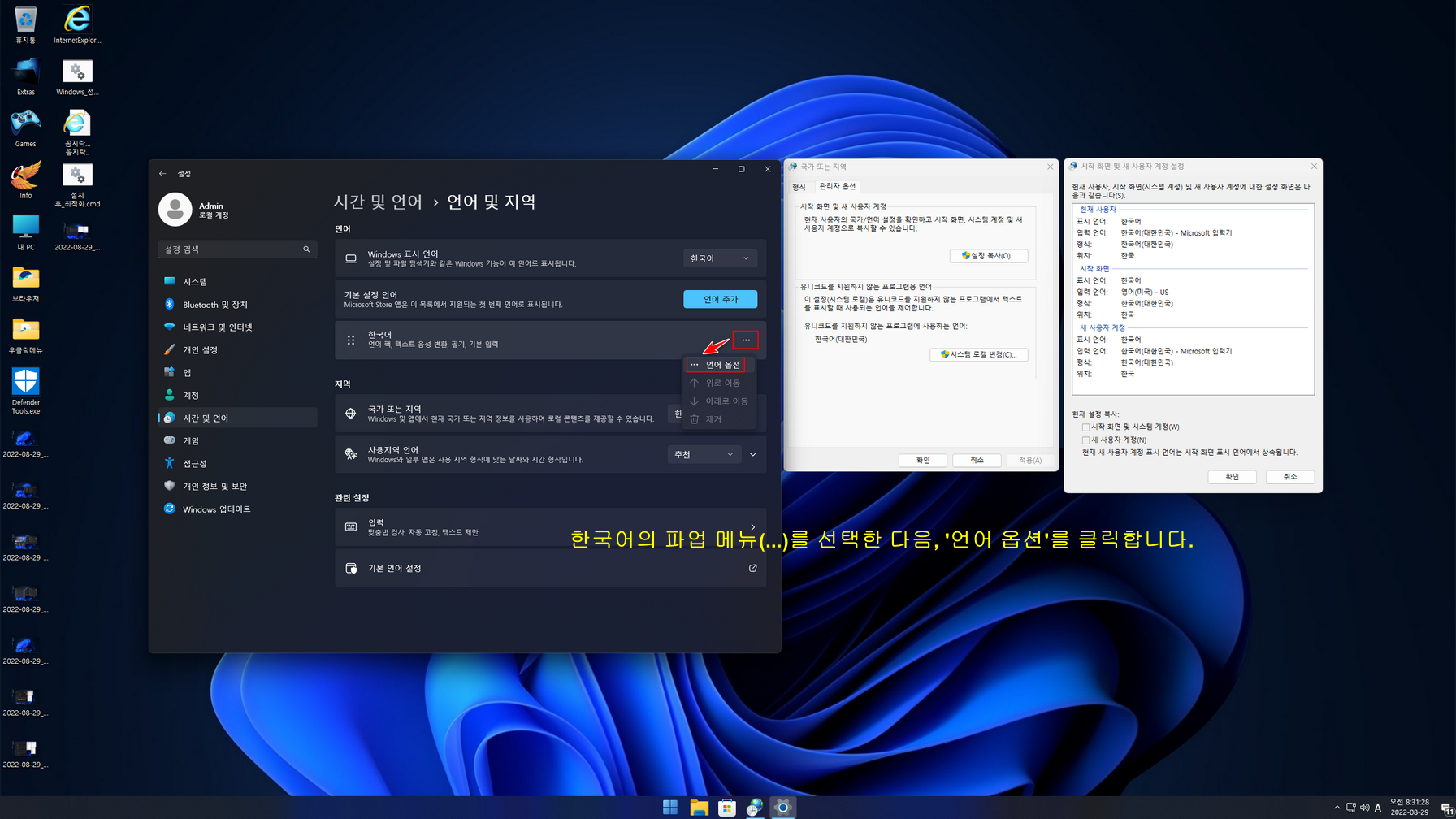This screenshot has width=1456, height=819.
Task: Open 네트워크 및 인터넷 settings
Action: point(236,327)
